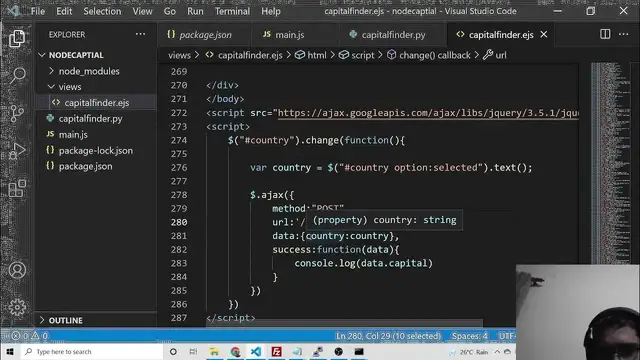Click console.log(data.capital) code line
640x360 pixels.
(363, 263)
